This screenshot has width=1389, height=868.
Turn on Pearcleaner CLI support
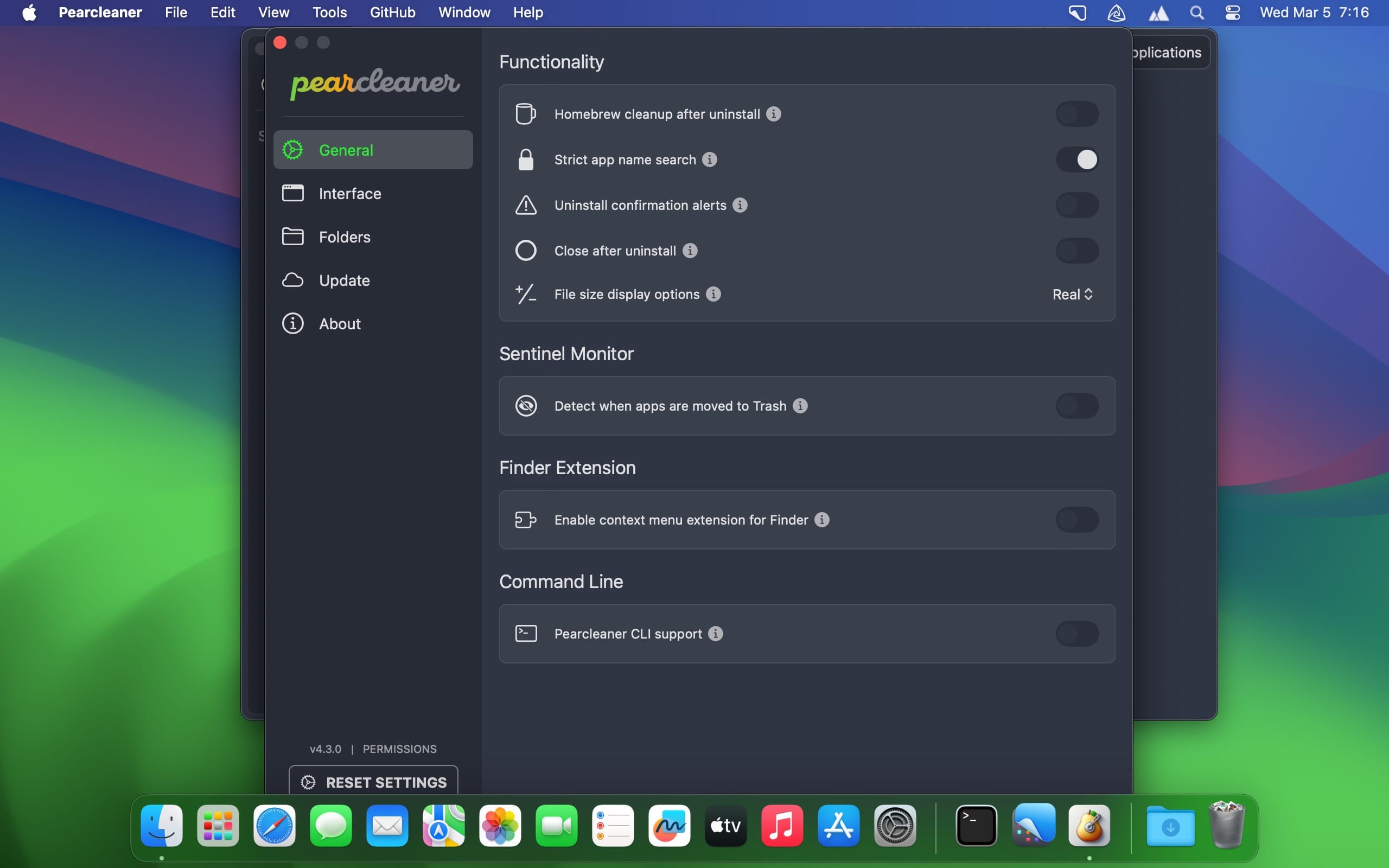pyautogui.click(x=1077, y=634)
